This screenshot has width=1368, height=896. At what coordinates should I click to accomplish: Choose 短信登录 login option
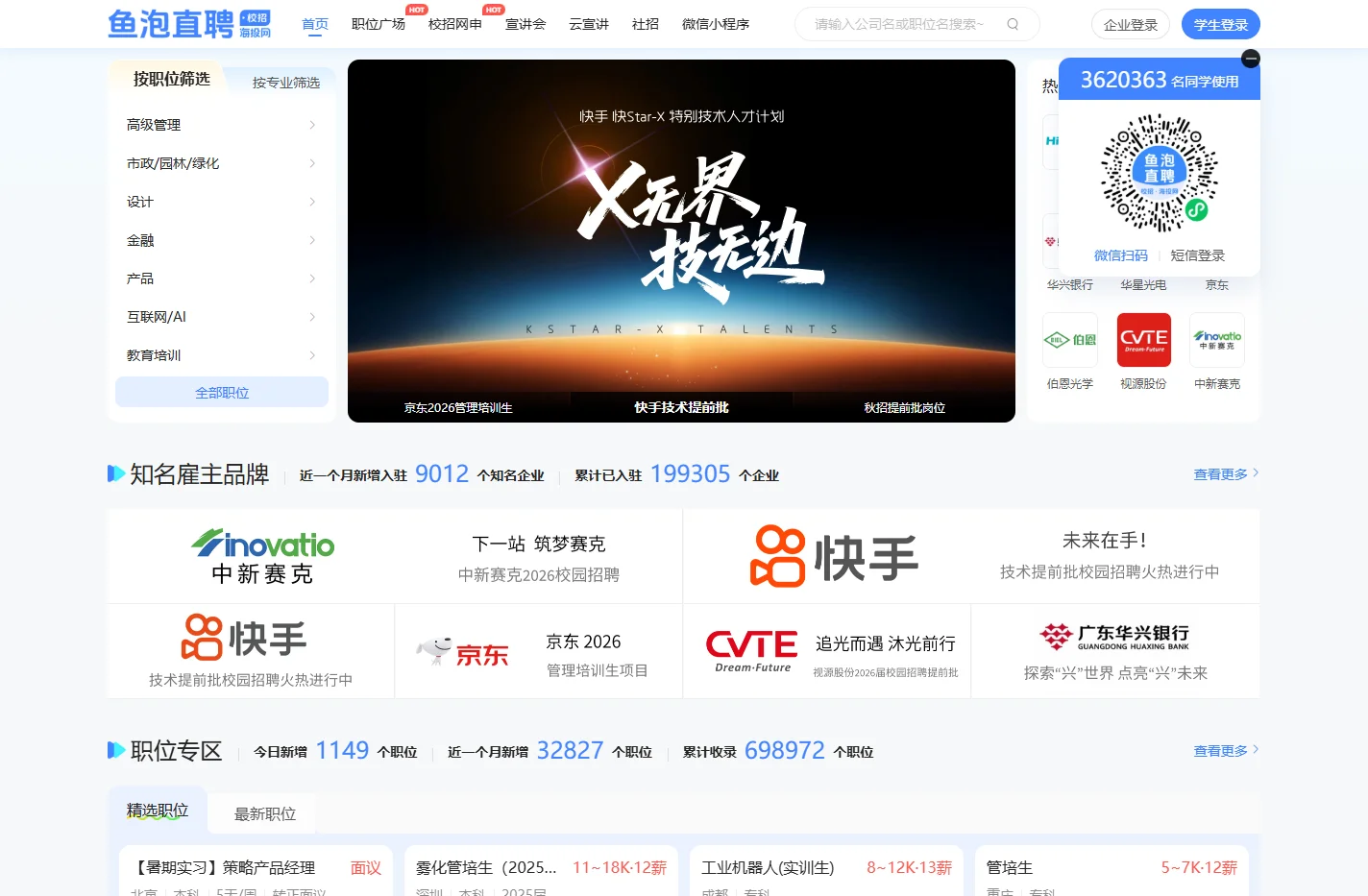tap(1198, 255)
